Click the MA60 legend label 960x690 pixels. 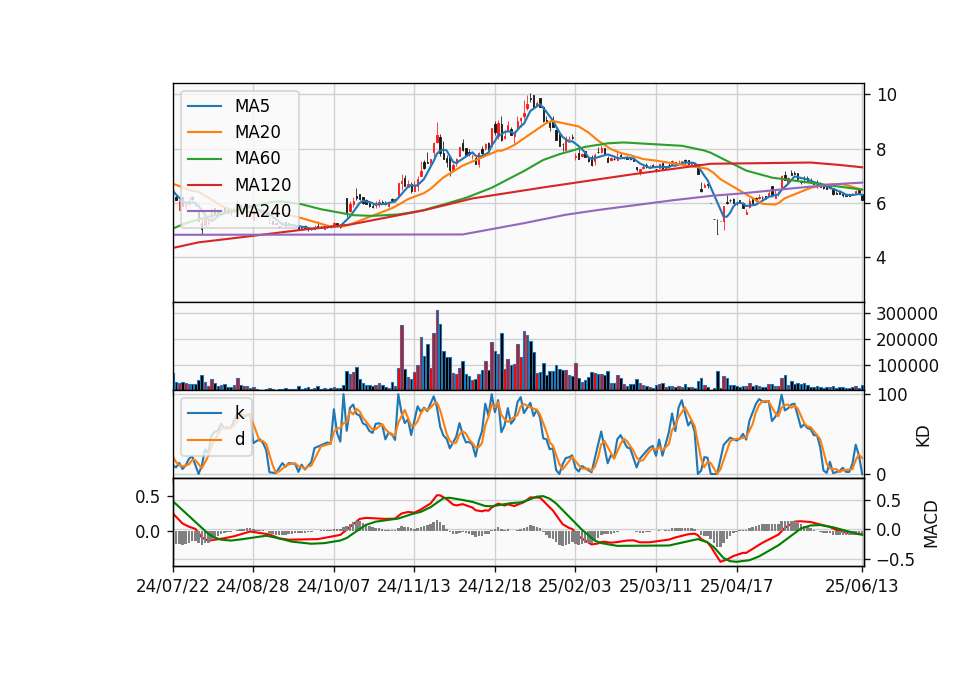coord(258,158)
